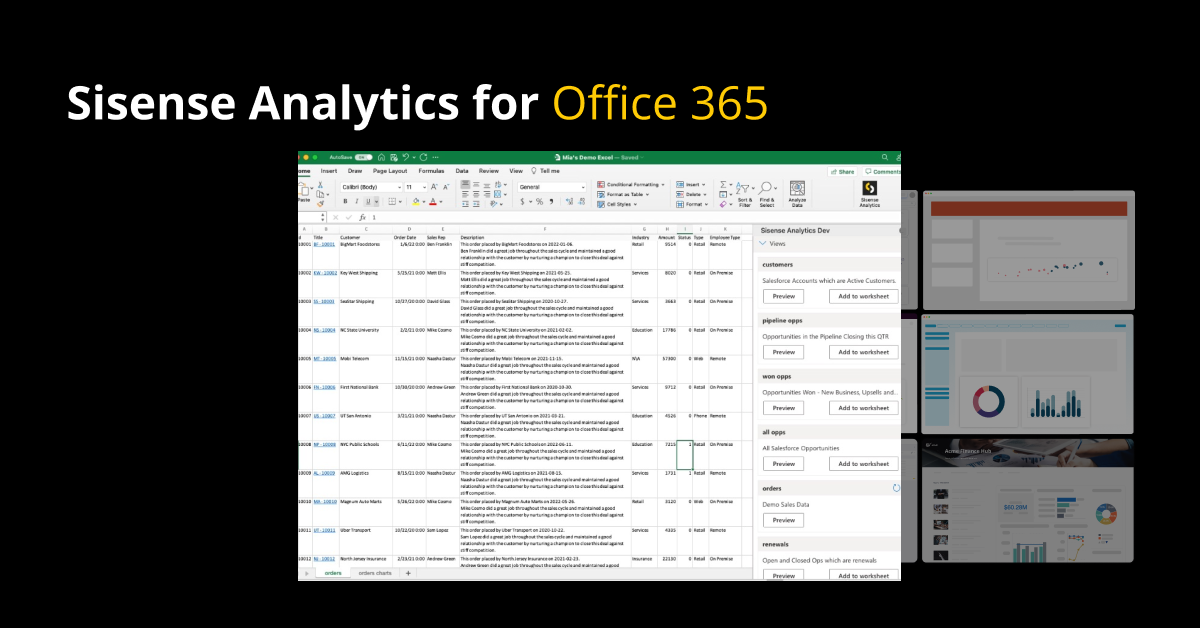
Task: Click the italic formatting icon
Action: point(356,201)
